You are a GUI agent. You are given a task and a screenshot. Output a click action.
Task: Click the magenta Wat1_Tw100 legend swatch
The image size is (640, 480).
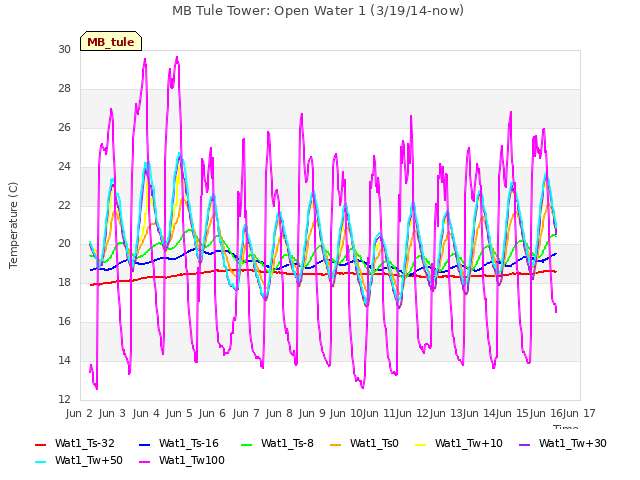(144, 462)
